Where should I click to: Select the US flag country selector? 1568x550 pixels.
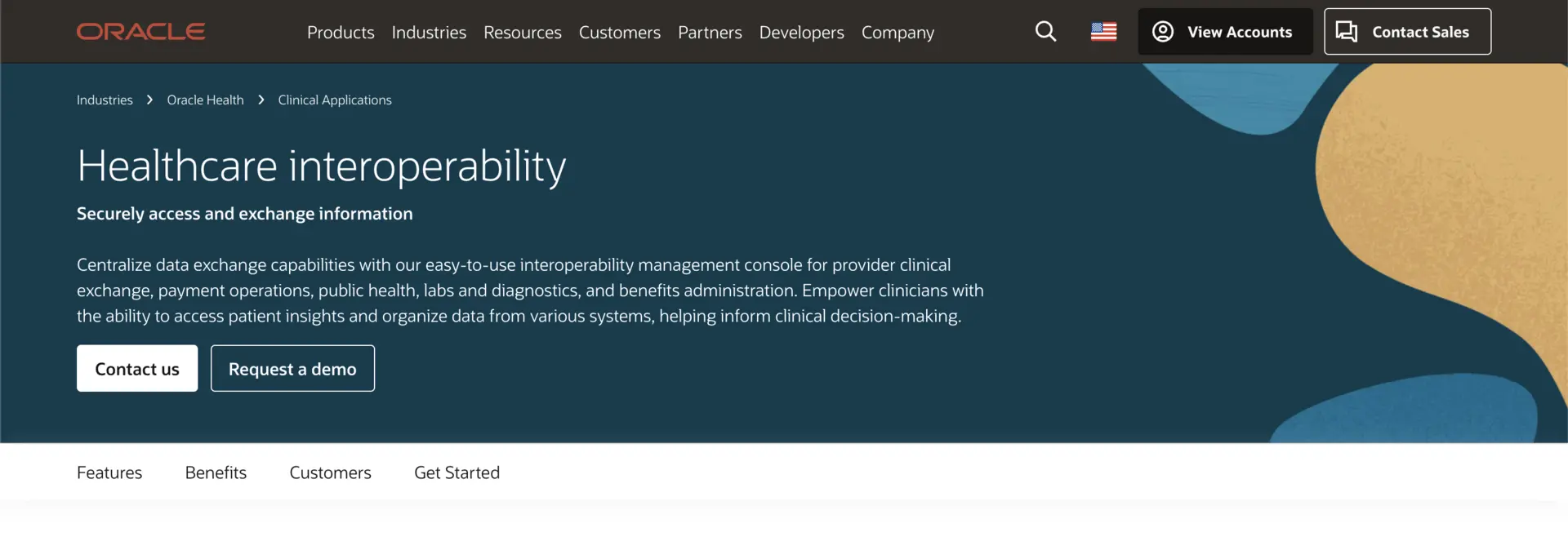pyautogui.click(x=1103, y=31)
